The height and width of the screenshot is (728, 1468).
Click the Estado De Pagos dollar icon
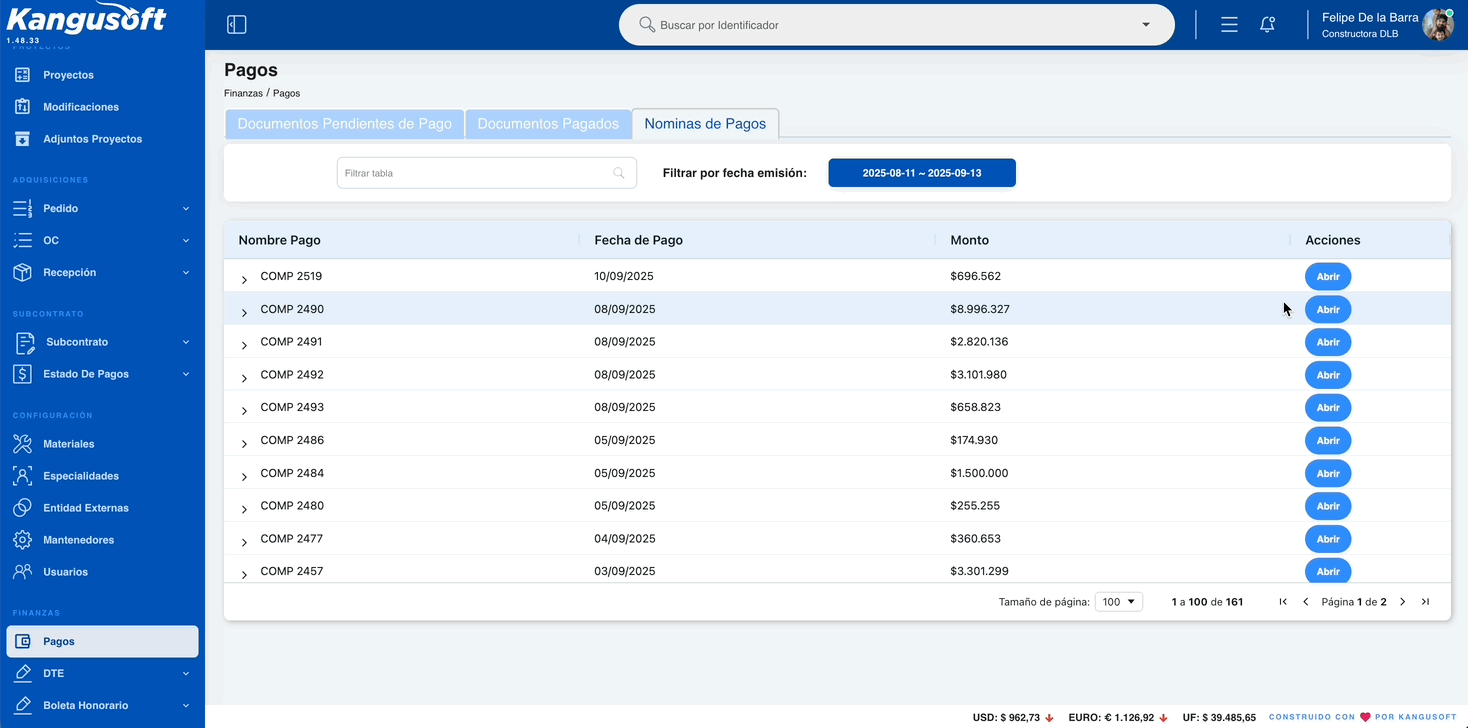click(22, 374)
